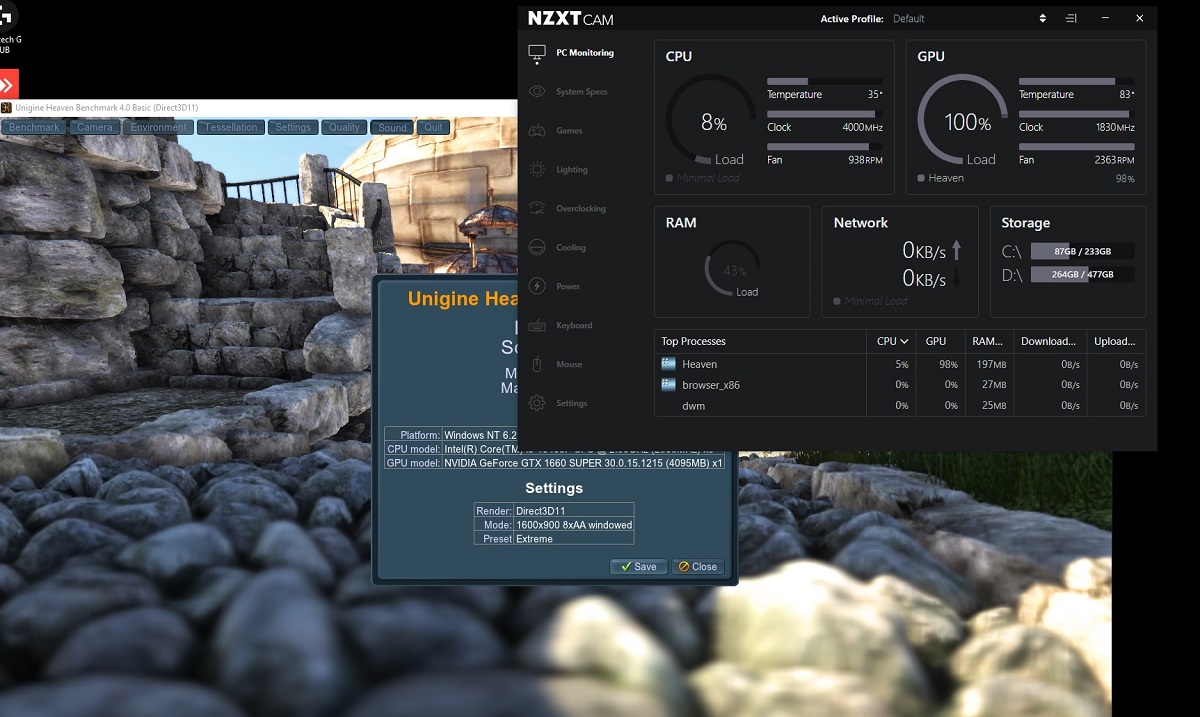The image size is (1200, 717).
Task: Open Overclocking gauge icon in sidebar
Action: tap(537, 209)
